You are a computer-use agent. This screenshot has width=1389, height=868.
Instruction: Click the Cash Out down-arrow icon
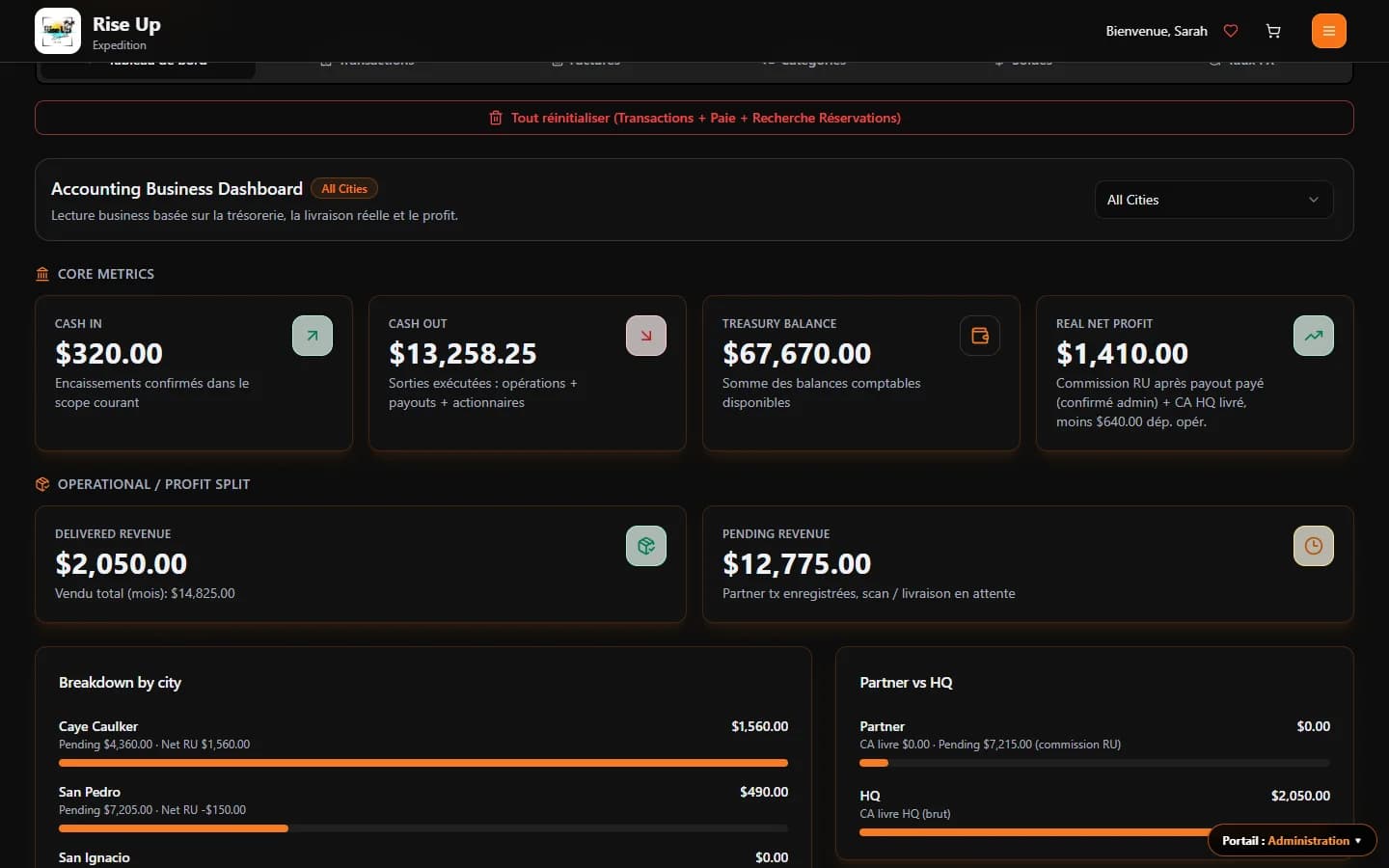[646, 336]
